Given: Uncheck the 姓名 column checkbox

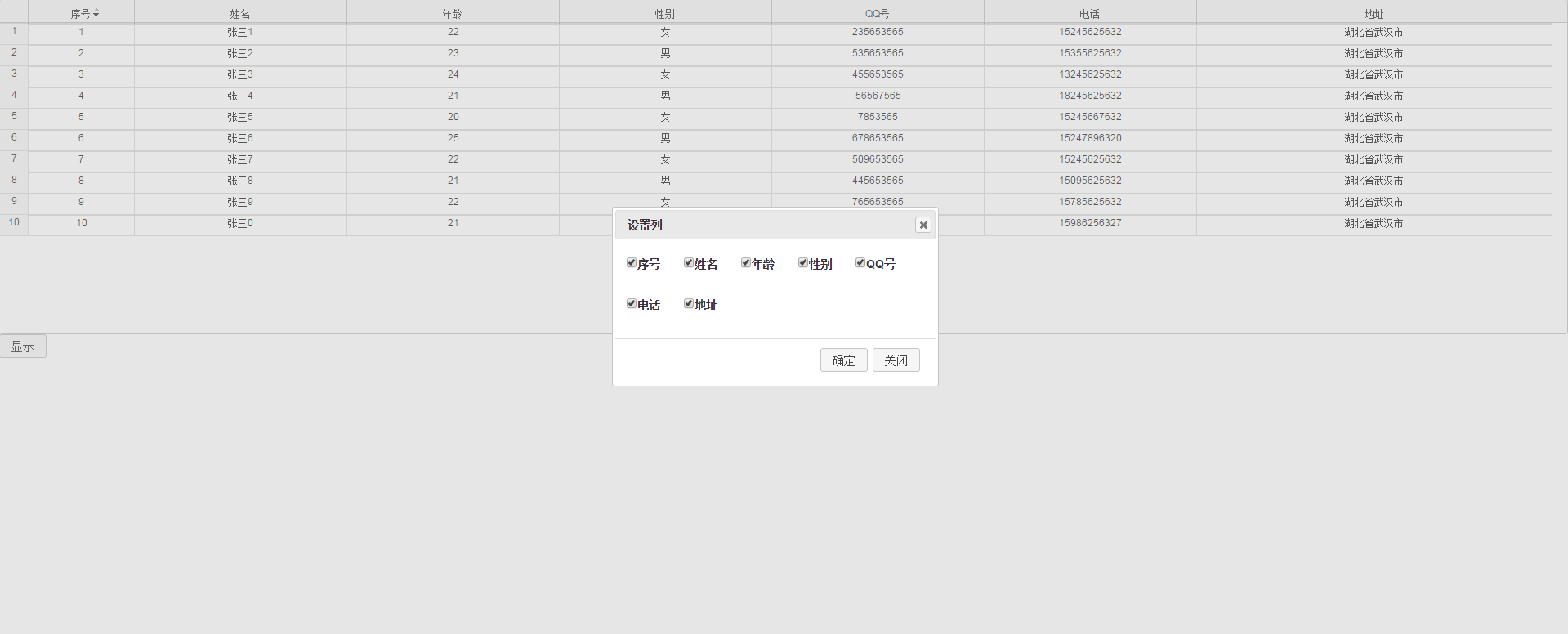Looking at the screenshot, I should tap(689, 262).
